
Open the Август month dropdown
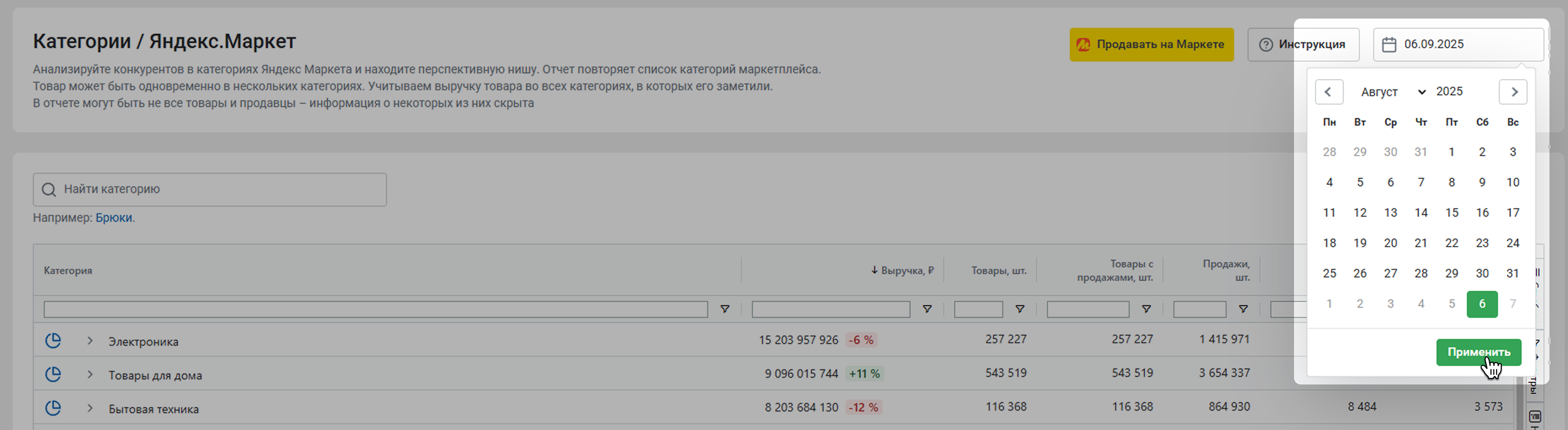pyautogui.click(x=1393, y=92)
